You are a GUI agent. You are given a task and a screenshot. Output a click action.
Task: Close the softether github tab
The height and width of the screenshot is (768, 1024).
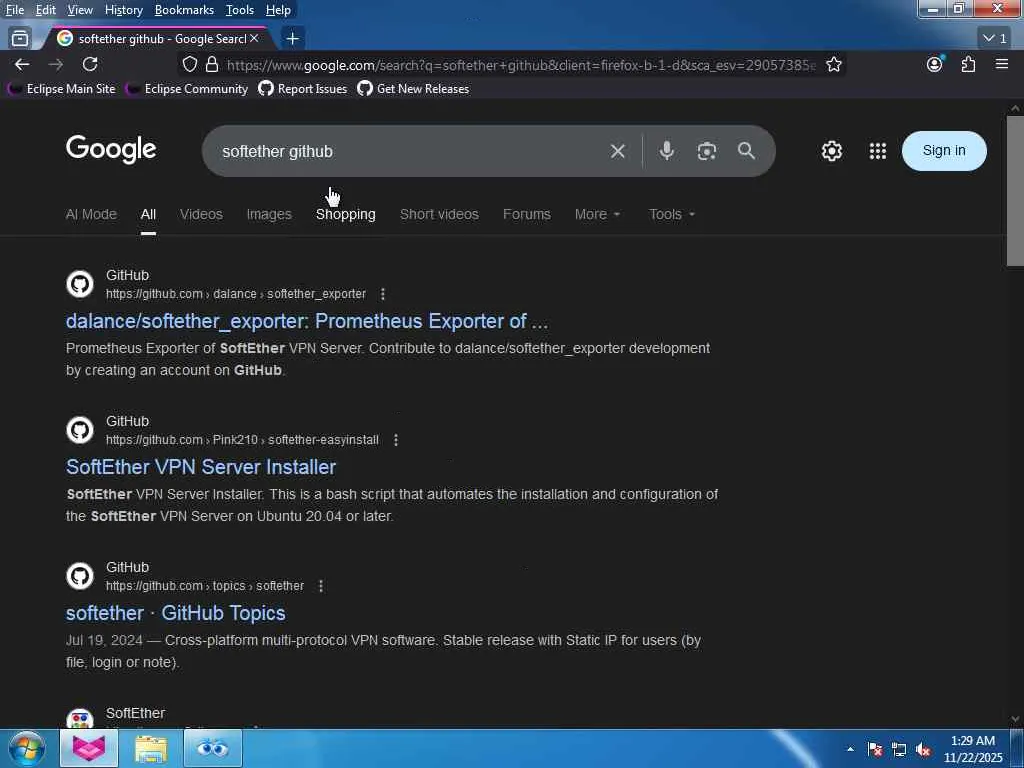tap(254, 39)
